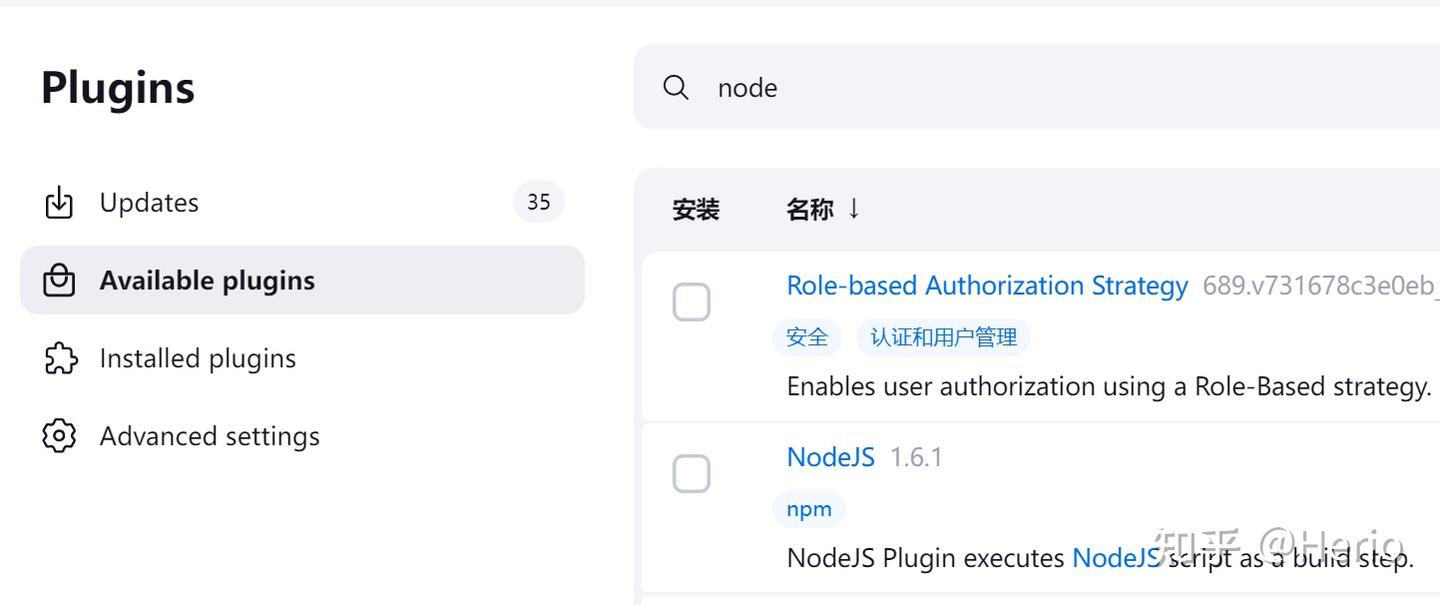Click the magnifying glass search icon
Image resolution: width=1440 pixels, height=605 pixels.
pos(676,88)
